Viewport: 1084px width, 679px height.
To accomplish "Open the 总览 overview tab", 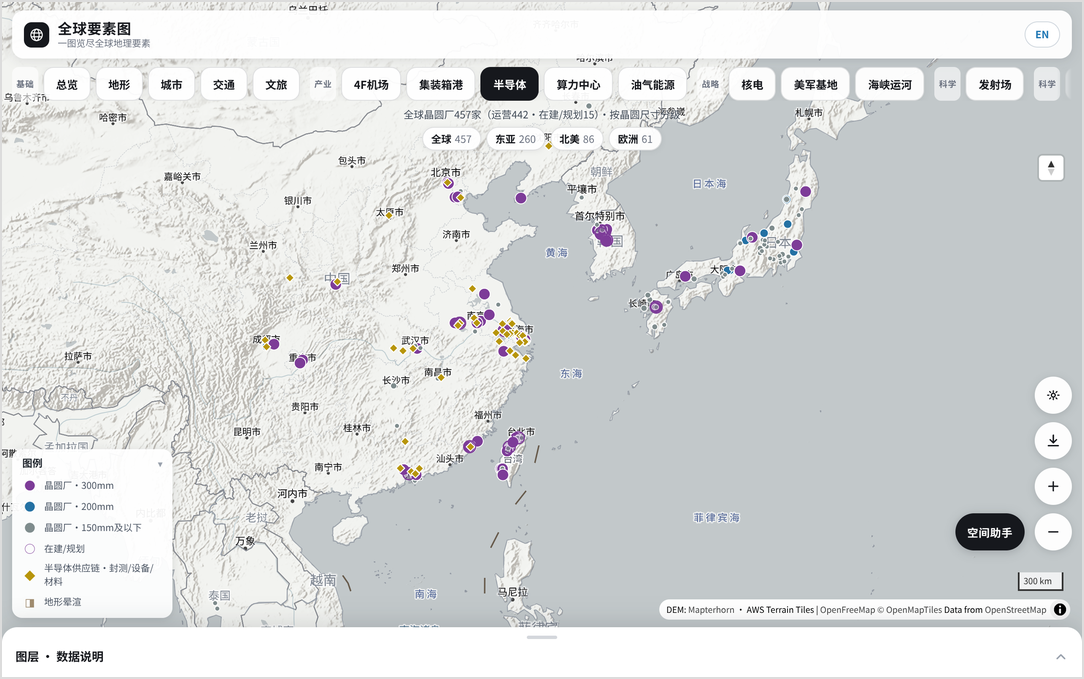I will (x=67, y=84).
